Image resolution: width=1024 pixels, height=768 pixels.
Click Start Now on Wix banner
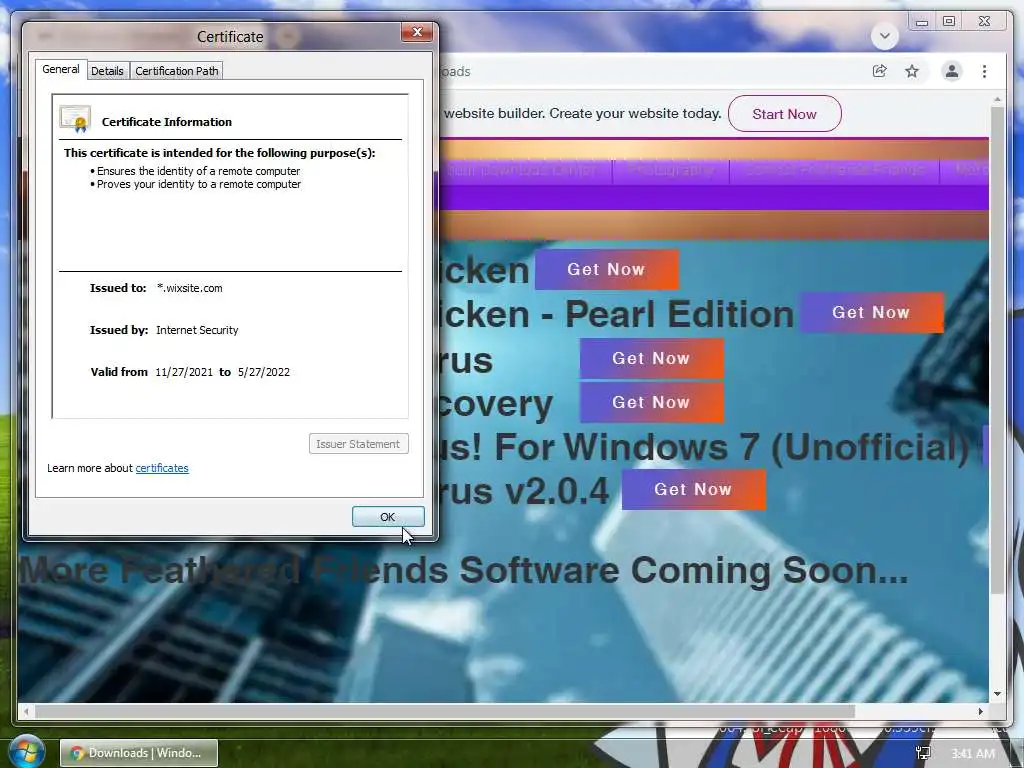[x=784, y=114]
